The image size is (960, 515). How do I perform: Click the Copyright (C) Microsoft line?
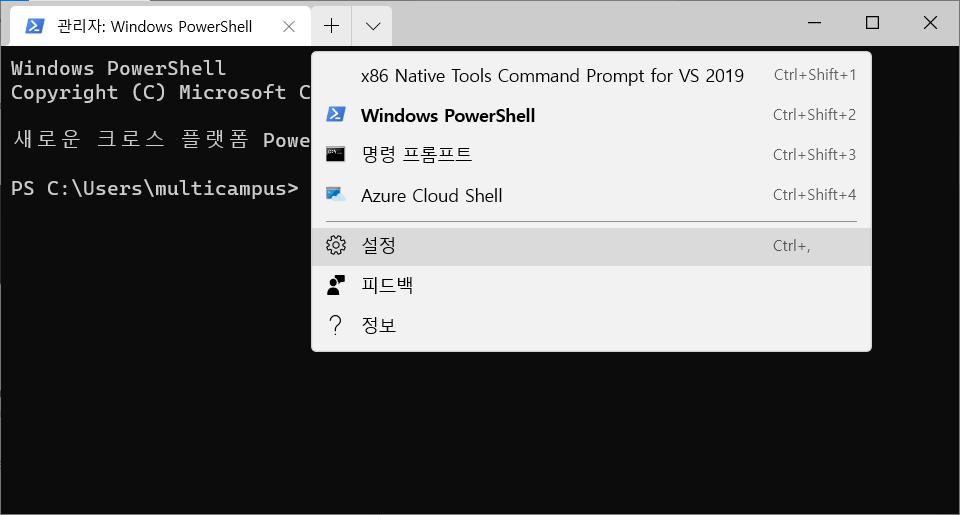(x=160, y=92)
